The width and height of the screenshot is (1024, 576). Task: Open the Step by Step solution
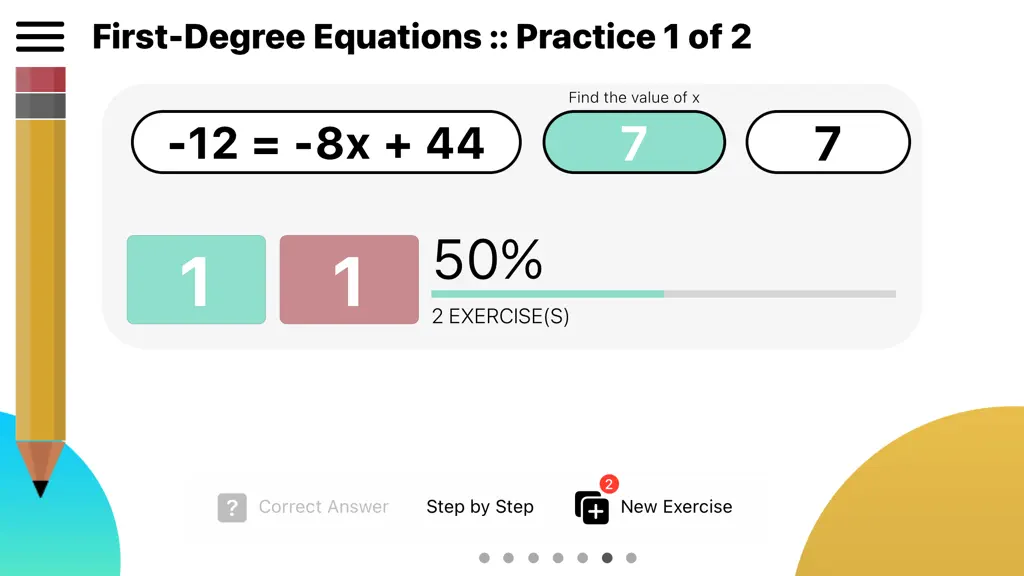click(x=480, y=507)
